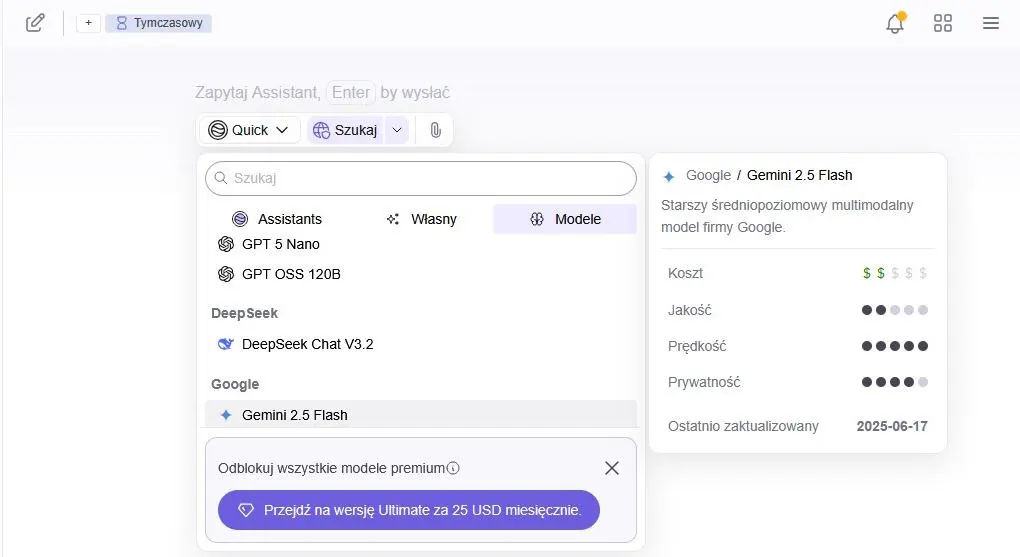Switch to the Assistants tab
This screenshot has width=1020, height=557.
[277, 219]
